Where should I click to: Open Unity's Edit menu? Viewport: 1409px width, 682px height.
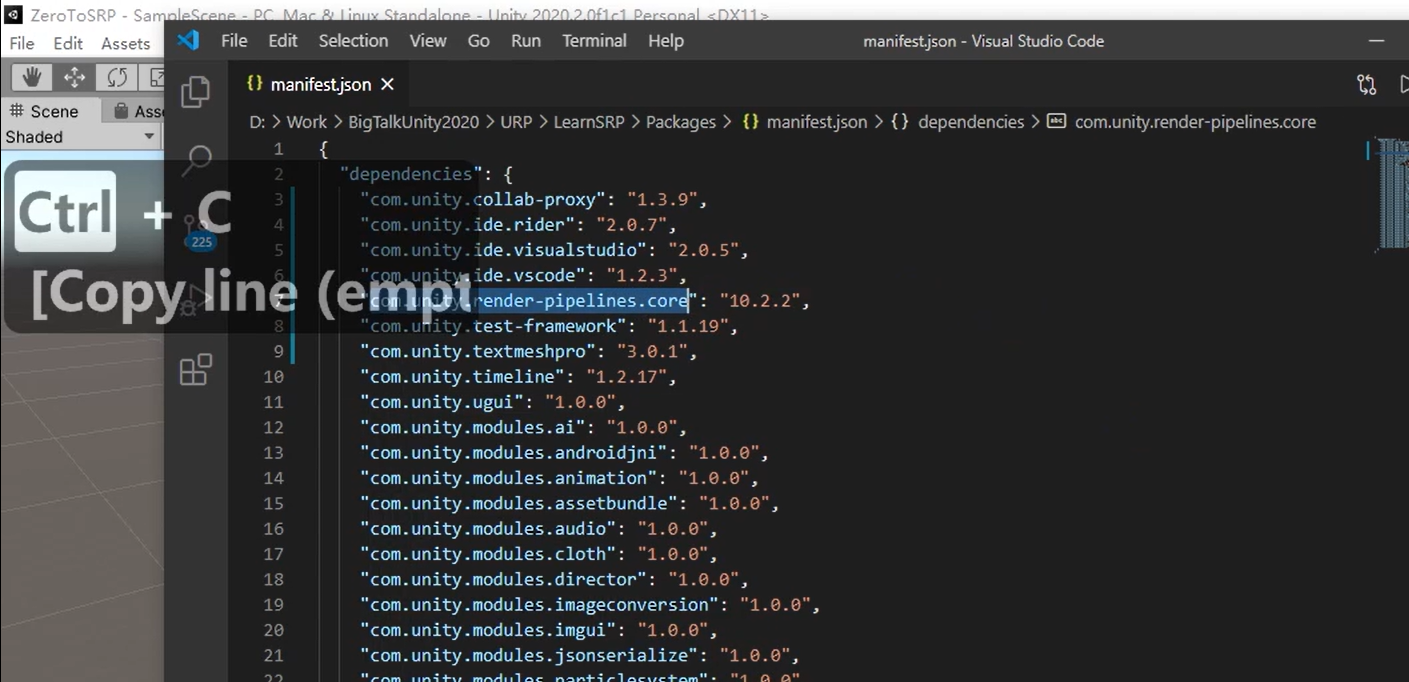(68, 43)
